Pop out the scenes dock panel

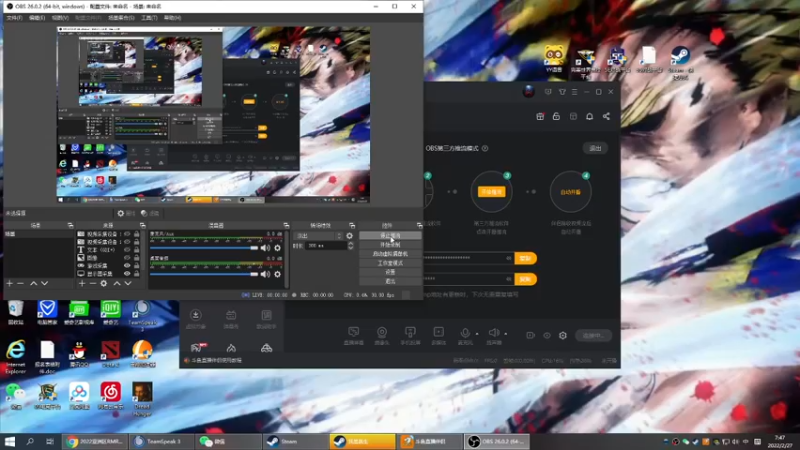pos(70,225)
